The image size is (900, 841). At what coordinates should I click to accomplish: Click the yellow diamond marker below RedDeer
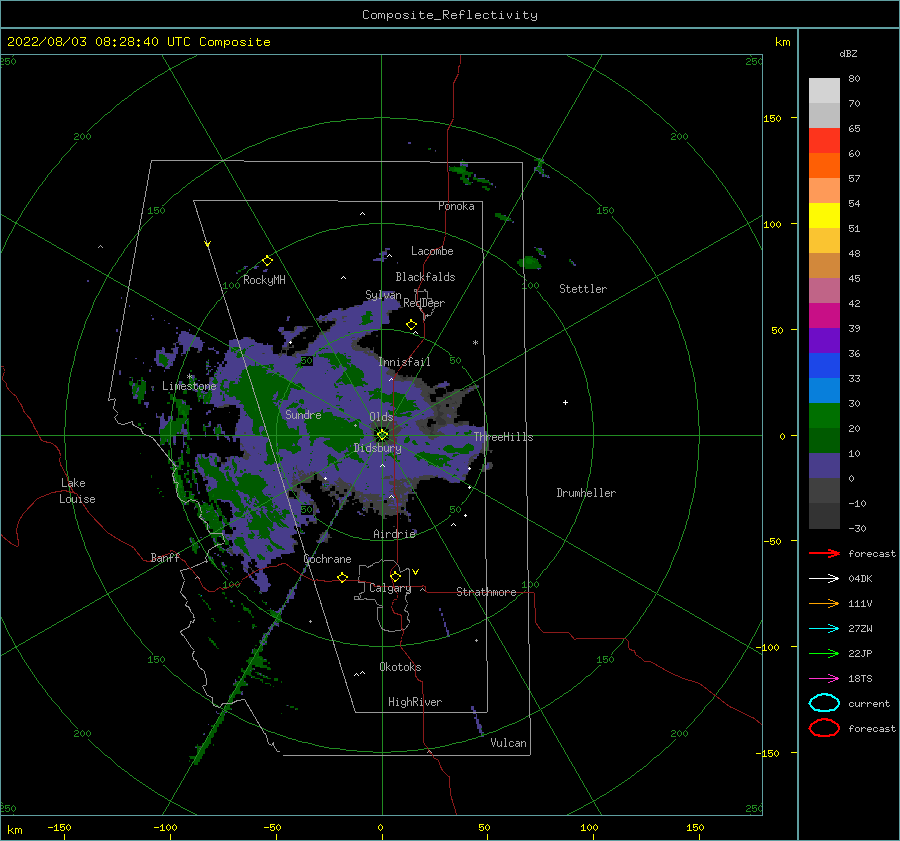tap(412, 325)
